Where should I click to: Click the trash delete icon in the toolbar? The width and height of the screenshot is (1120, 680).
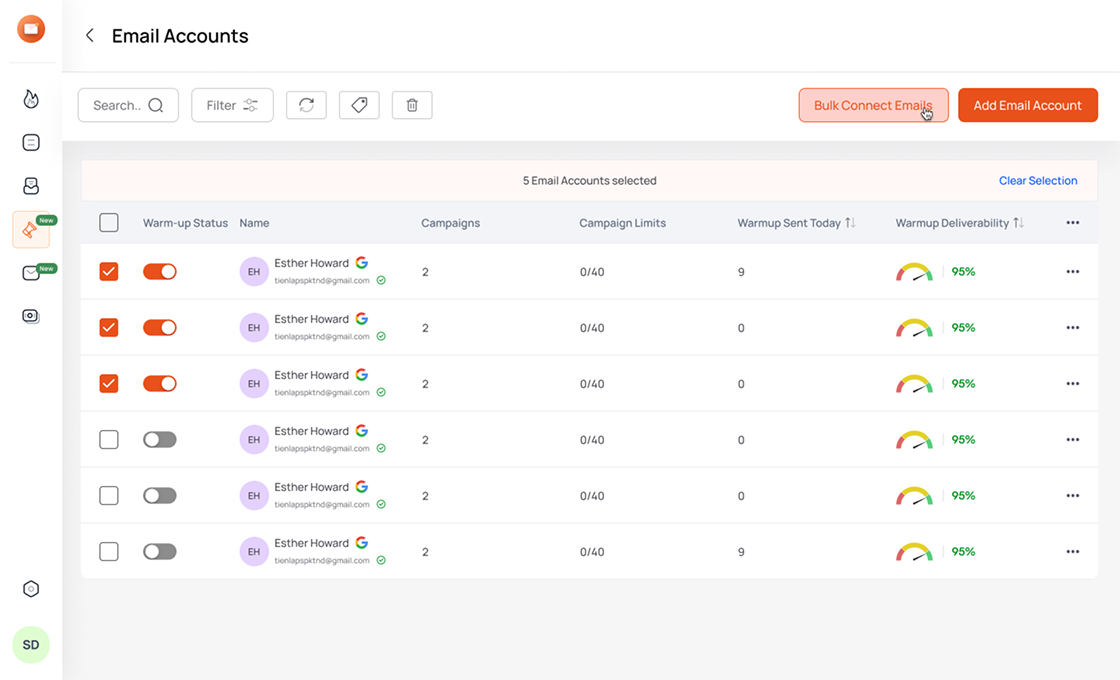[x=411, y=105]
